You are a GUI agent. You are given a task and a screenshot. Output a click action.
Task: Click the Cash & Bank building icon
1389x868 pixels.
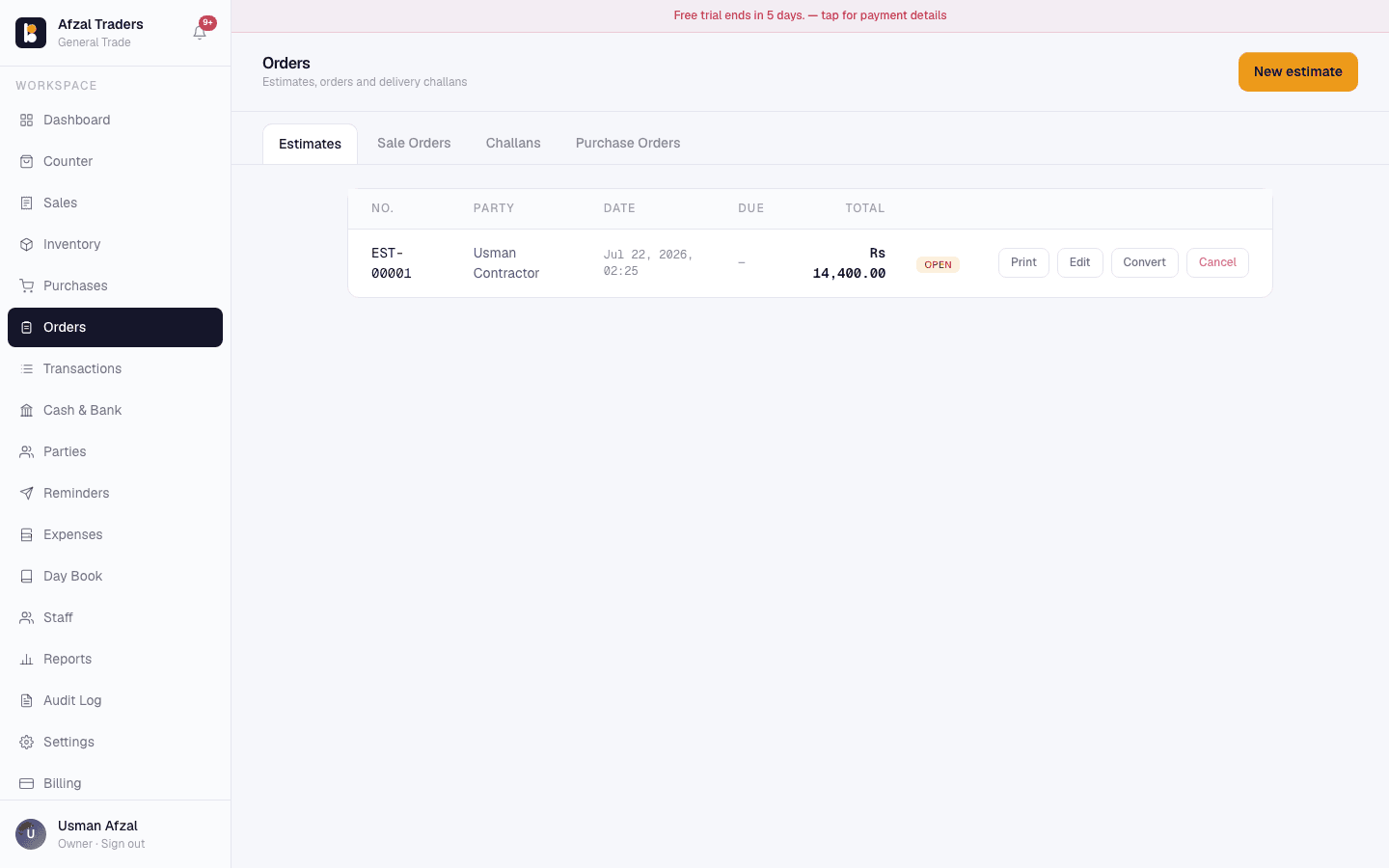pos(27,411)
